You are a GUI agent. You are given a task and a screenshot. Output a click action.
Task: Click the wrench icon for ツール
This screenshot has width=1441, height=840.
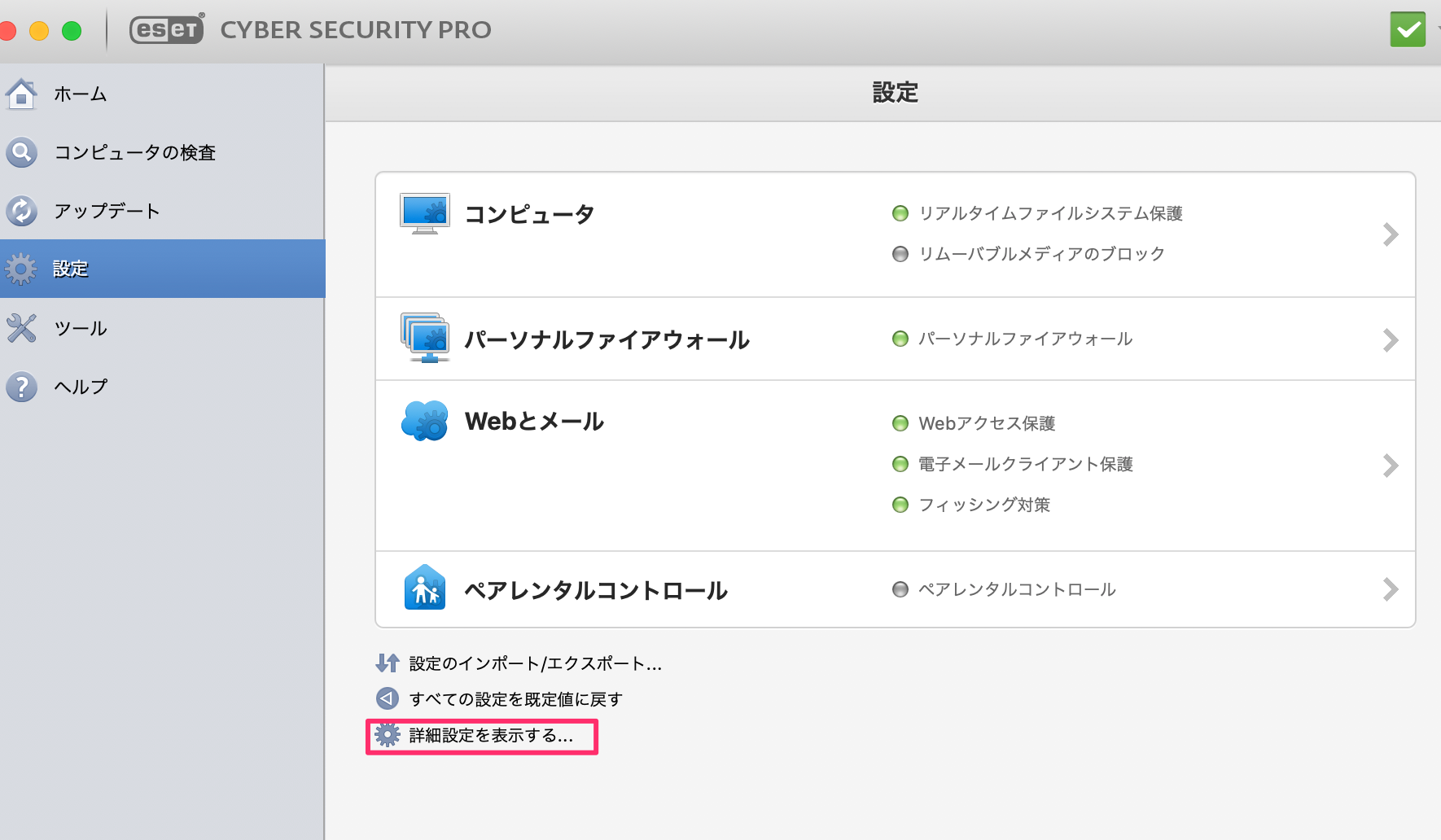click(21, 328)
